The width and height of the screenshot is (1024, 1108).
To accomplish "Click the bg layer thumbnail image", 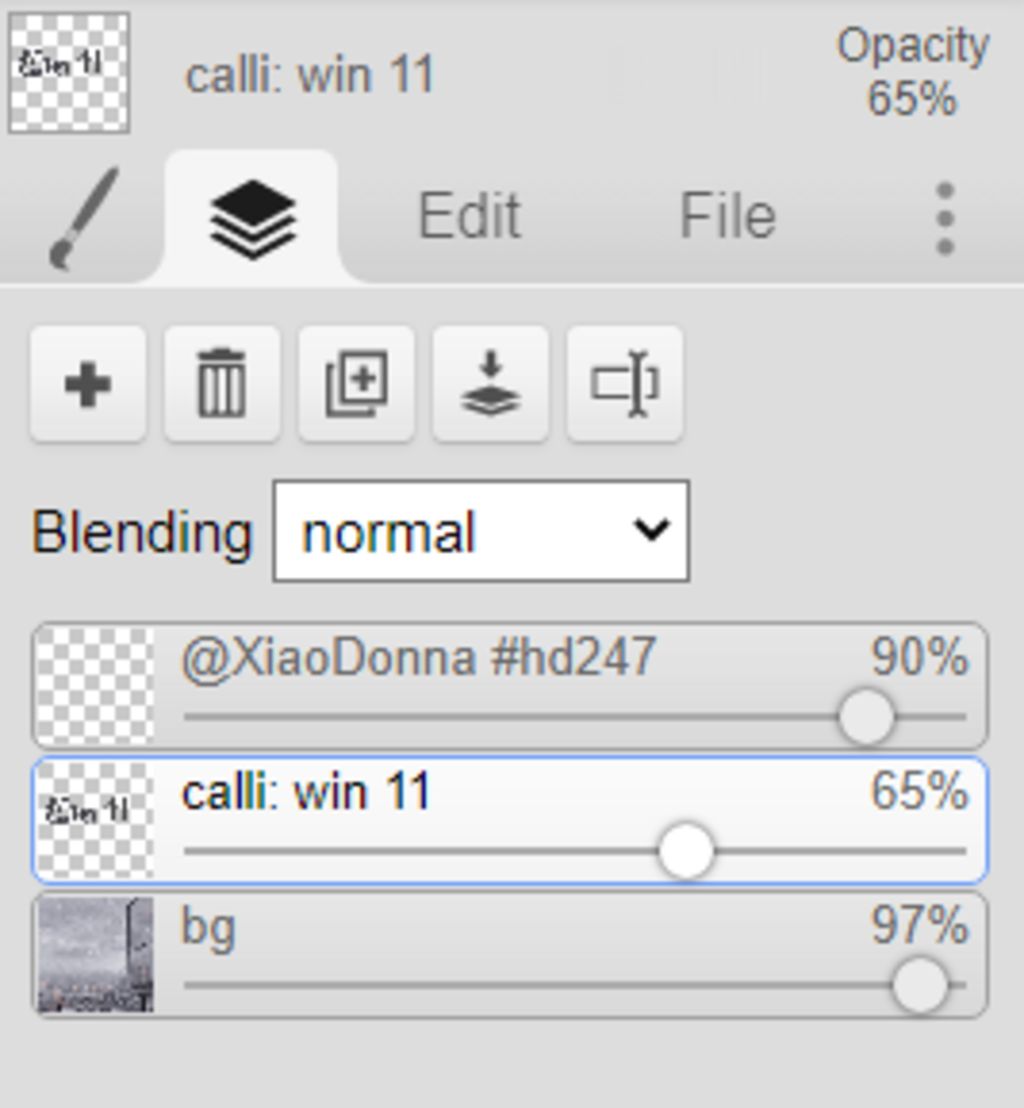I will (95, 955).
